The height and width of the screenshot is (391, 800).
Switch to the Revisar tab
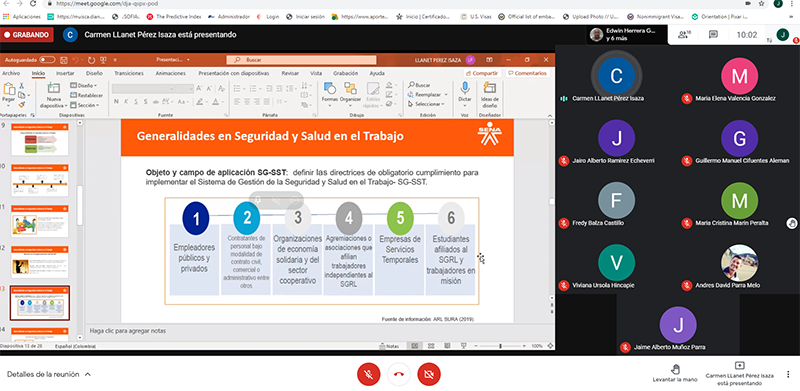pyautogui.click(x=290, y=73)
